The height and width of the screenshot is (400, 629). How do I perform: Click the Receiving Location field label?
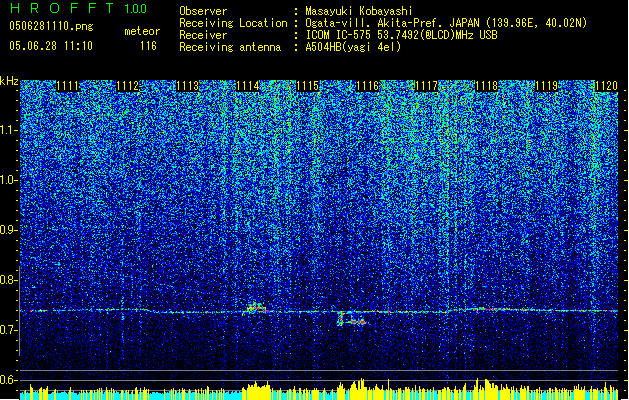pos(233,23)
